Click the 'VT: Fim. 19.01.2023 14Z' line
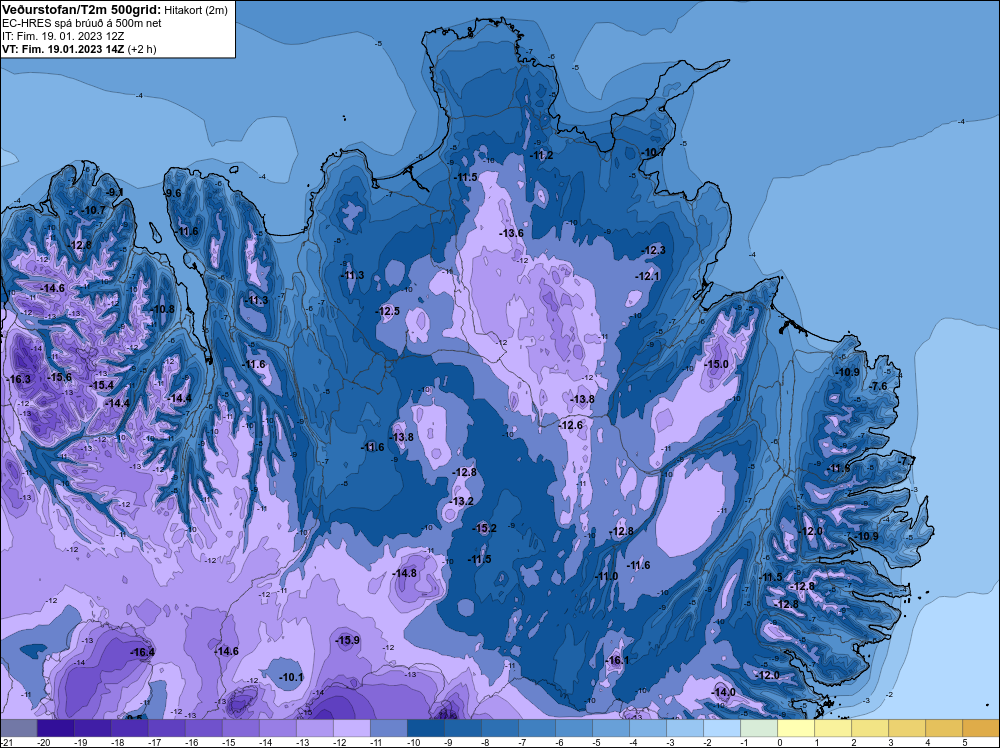 (64, 48)
